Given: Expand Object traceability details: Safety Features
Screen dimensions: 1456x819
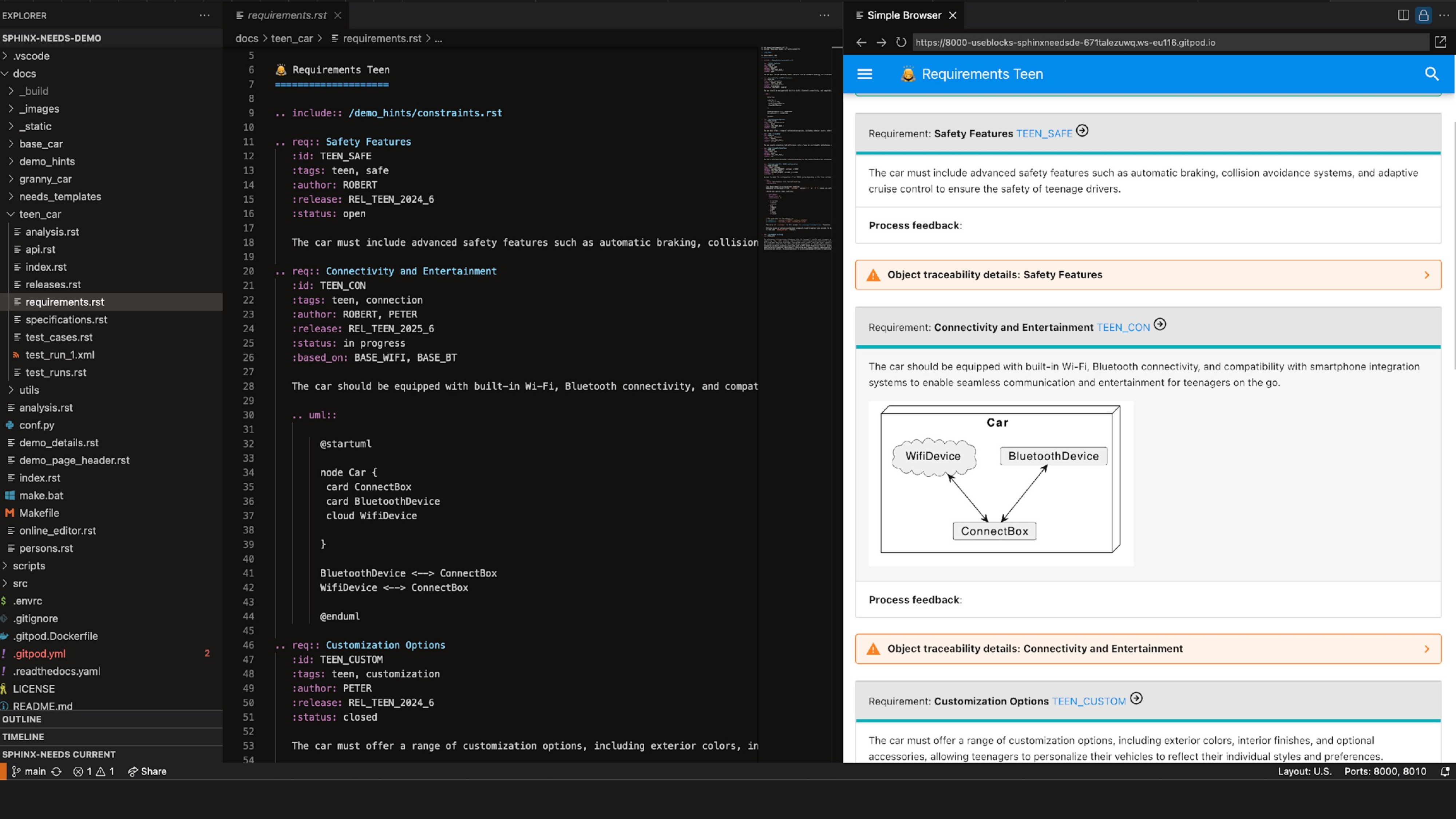Looking at the screenshot, I should tap(1147, 275).
